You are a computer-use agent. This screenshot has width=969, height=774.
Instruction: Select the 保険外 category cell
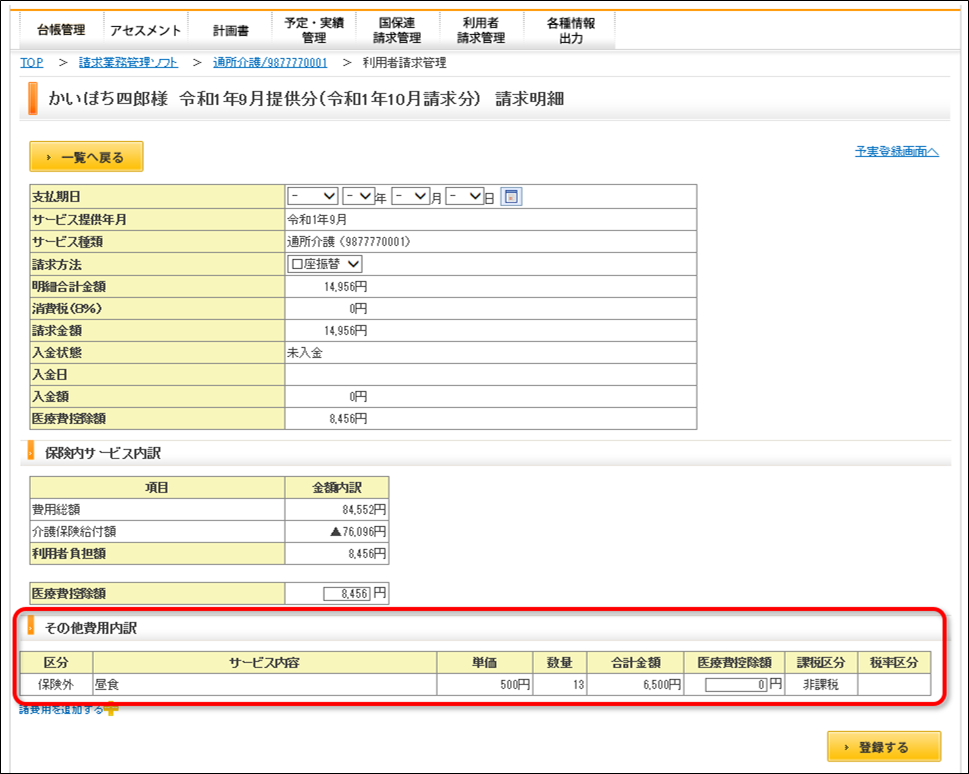coord(56,684)
